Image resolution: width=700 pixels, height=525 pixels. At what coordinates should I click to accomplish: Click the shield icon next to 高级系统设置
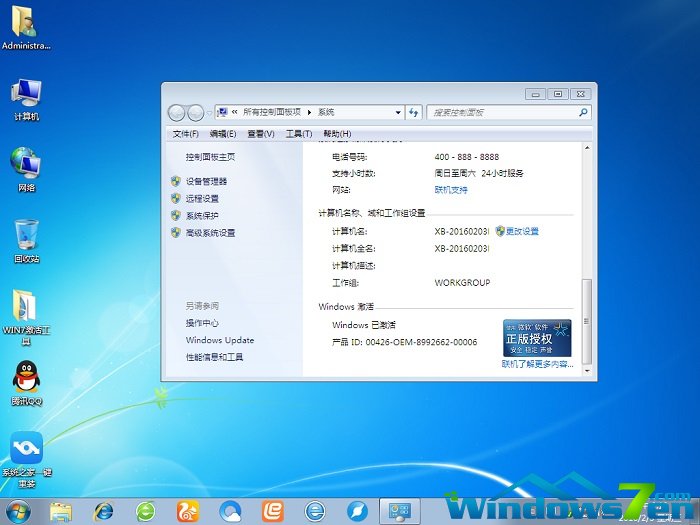coord(176,233)
